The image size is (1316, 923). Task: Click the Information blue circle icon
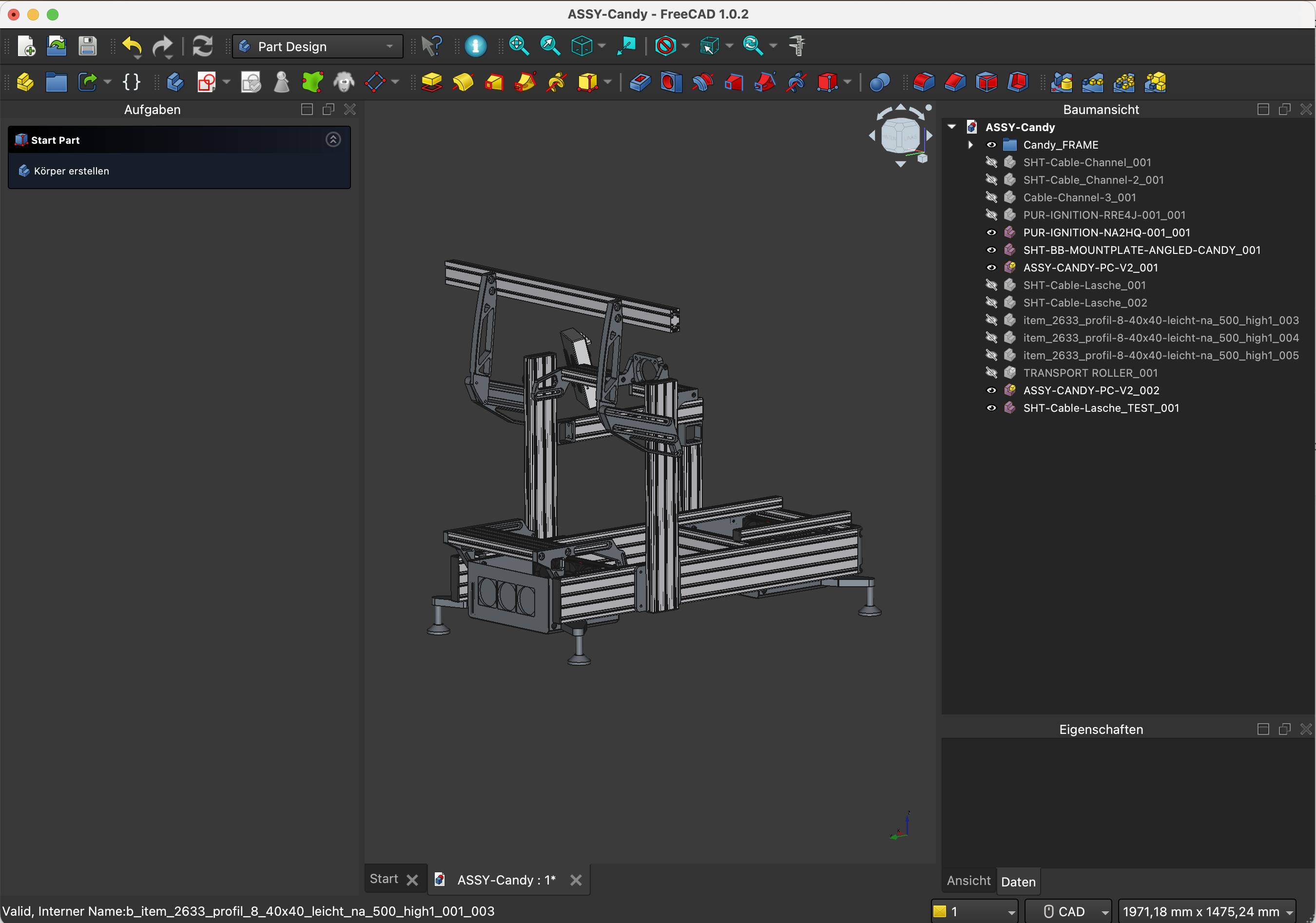pos(476,46)
